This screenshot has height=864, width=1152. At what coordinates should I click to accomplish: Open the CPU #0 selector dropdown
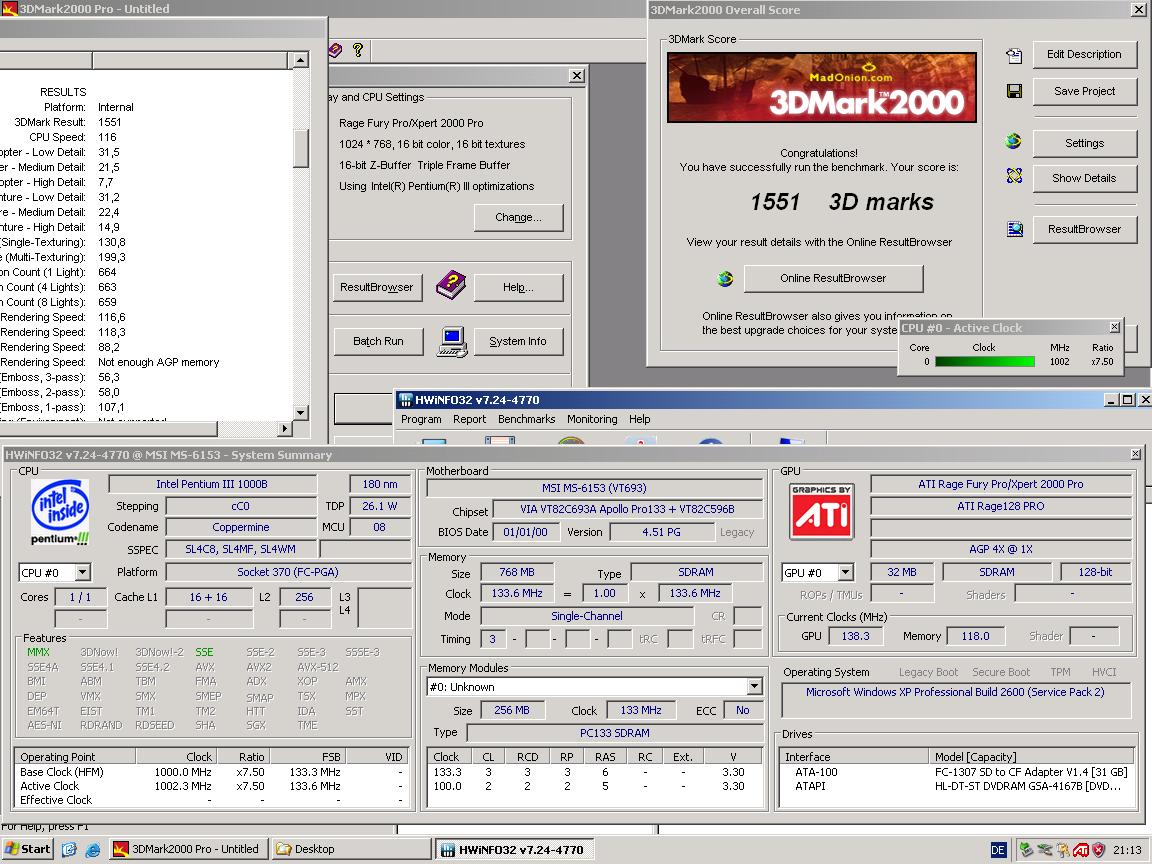(82, 572)
